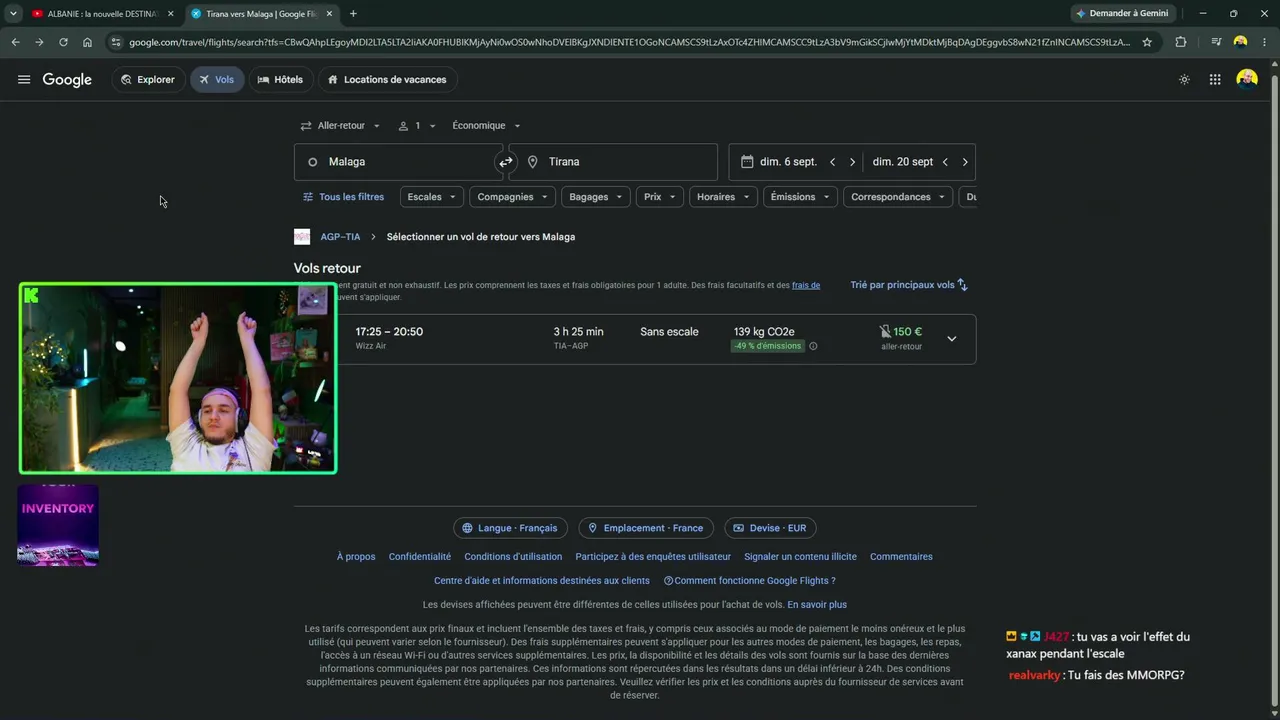This screenshot has height=720, width=1280.
Task: Open the Conditions d'utilisation link
Action: pos(513,557)
